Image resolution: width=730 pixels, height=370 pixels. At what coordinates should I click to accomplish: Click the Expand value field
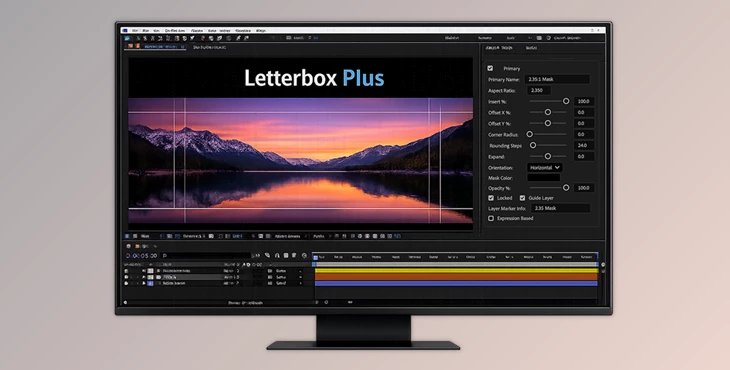point(584,156)
